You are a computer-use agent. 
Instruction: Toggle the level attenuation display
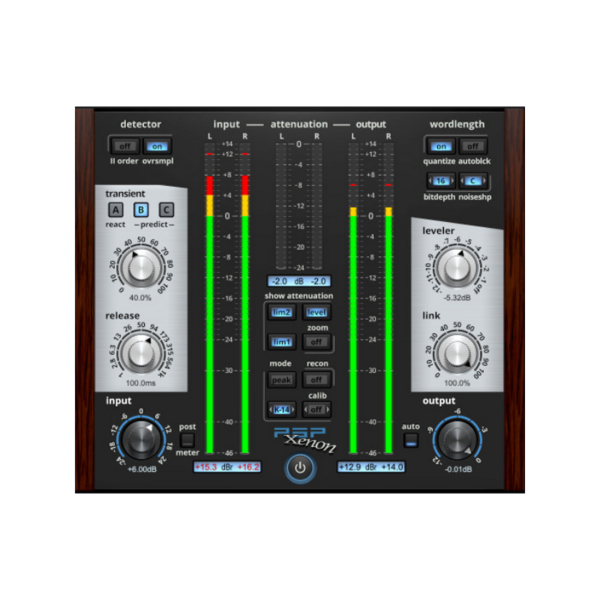point(316,312)
